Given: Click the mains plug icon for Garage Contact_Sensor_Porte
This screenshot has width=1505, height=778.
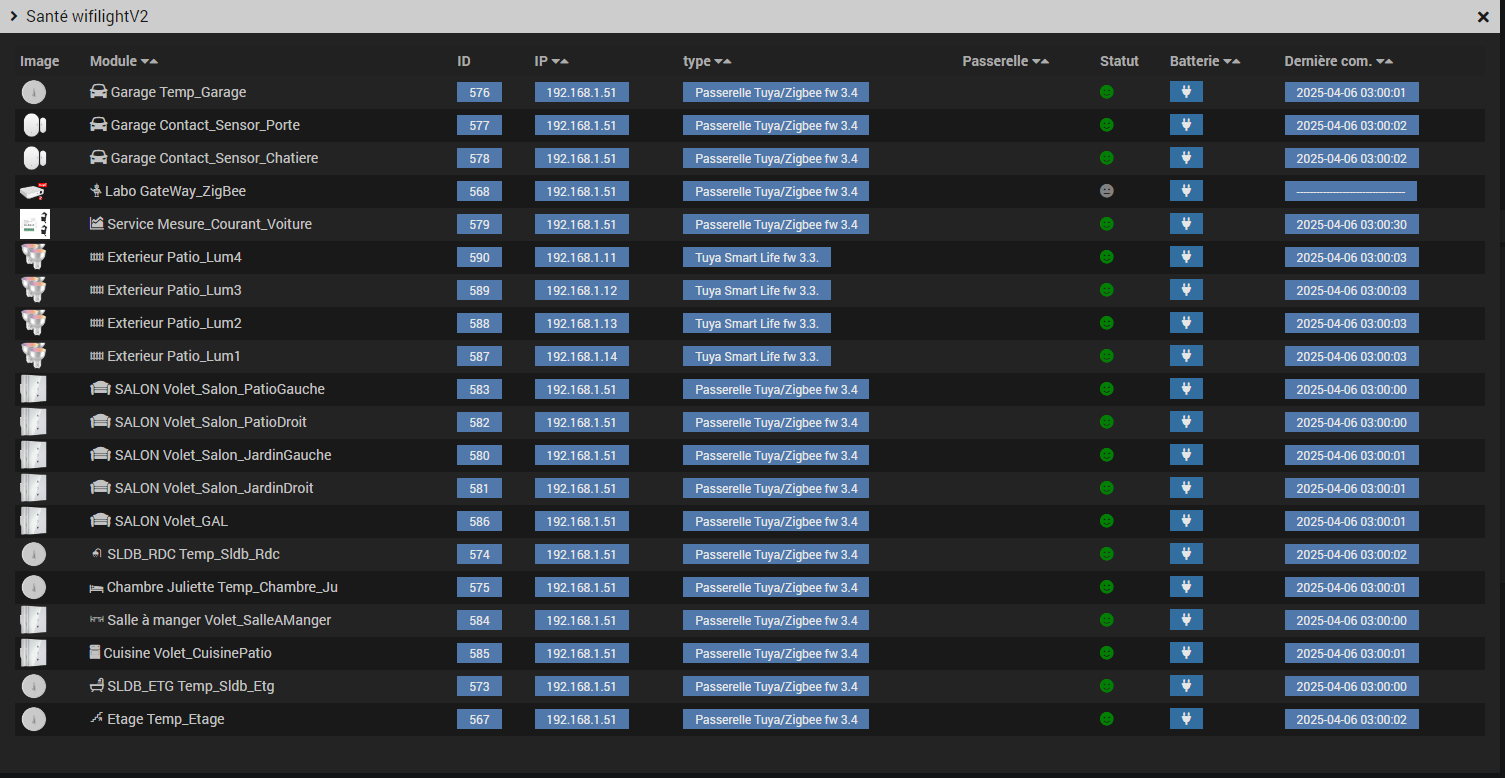Looking at the screenshot, I should pos(1186,125).
